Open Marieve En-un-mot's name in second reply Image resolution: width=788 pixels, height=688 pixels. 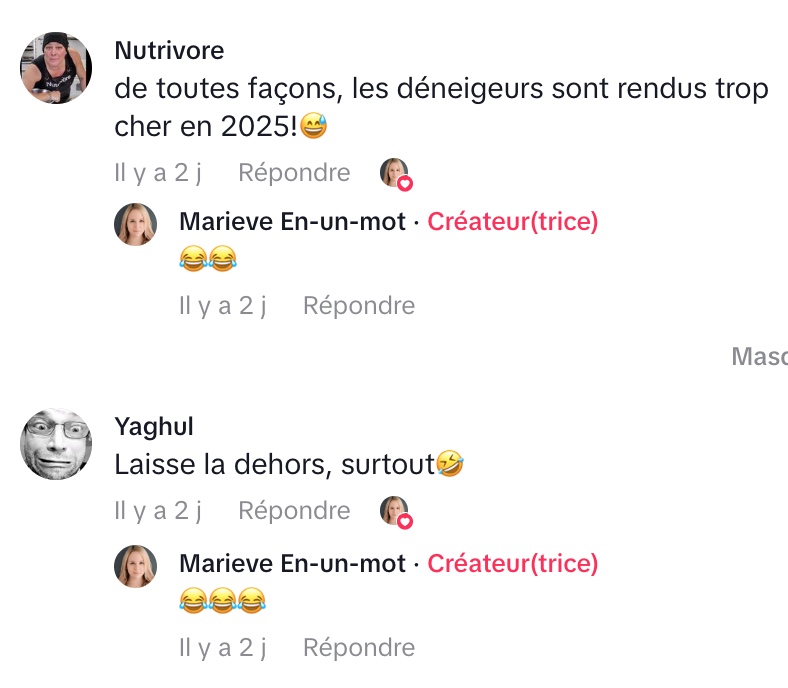(x=292, y=564)
